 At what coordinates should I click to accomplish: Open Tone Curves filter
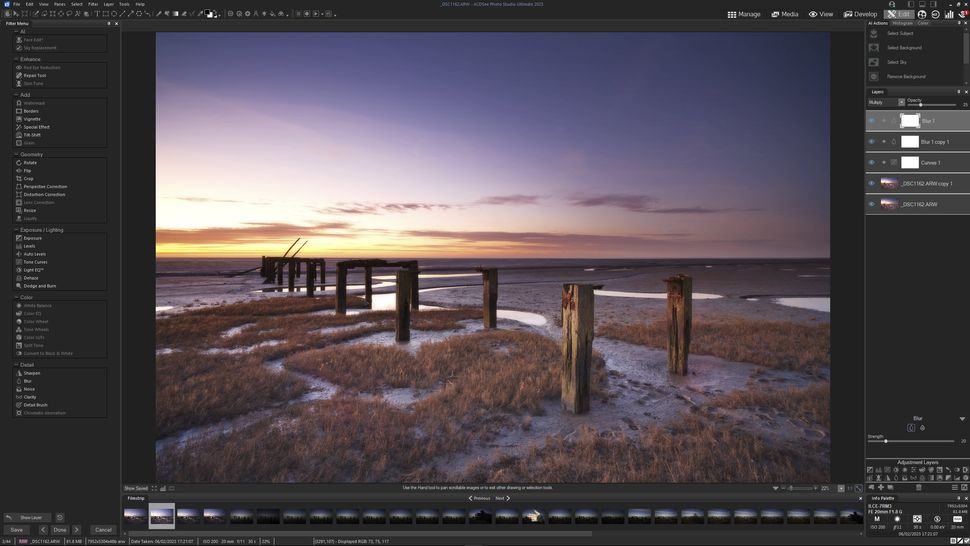pos(35,262)
